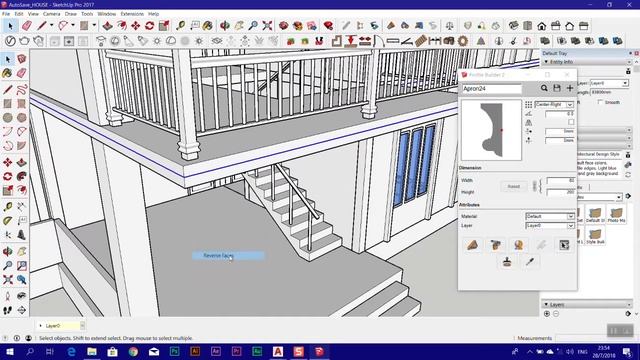Toggle the mirror profile checkbox
This screenshot has height=360, width=640.
571,122
